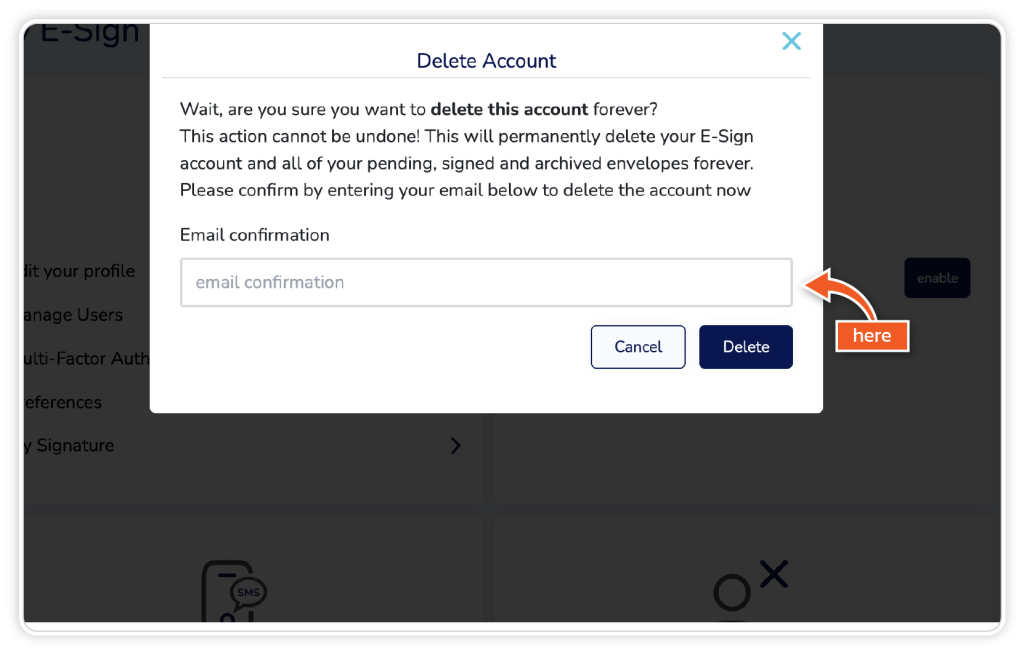This screenshot has width=1024, height=654.
Task: Open My Signature menu item
Action: tap(68, 446)
